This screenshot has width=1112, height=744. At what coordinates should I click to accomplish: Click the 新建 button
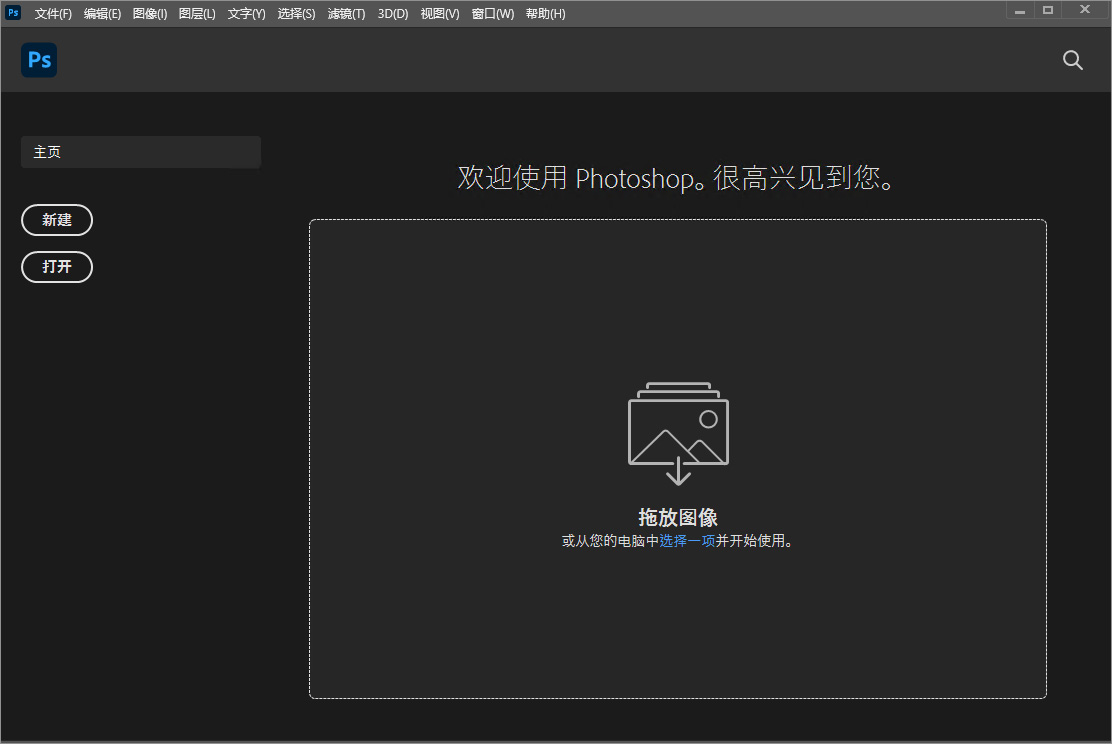[57, 220]
